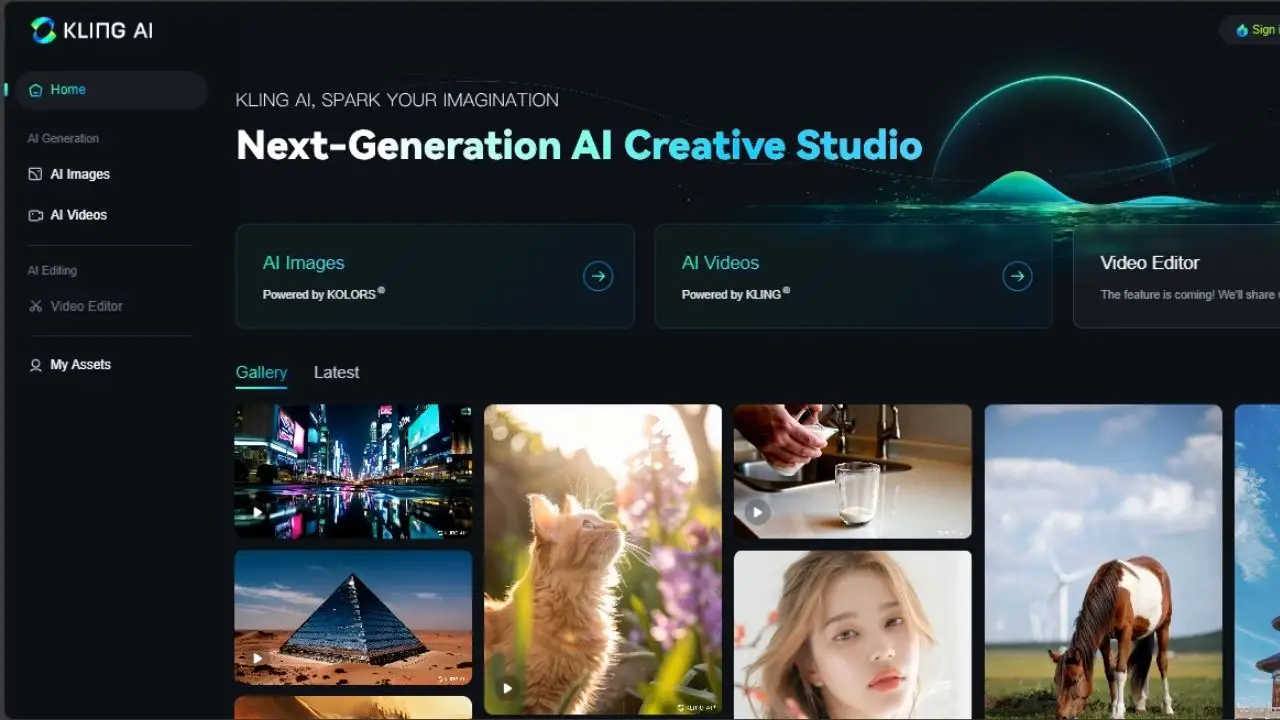Click the AI Videos camera icon
1280x720 pixels.
36,215
